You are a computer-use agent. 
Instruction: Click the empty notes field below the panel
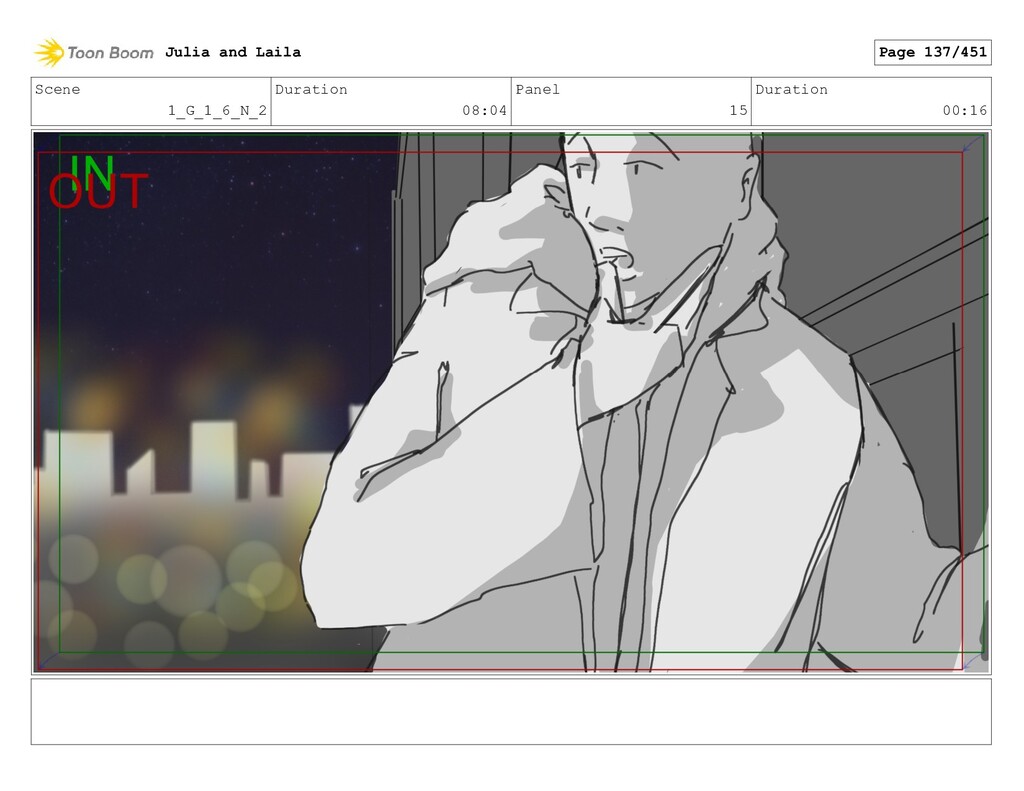[x=511, y=711]
